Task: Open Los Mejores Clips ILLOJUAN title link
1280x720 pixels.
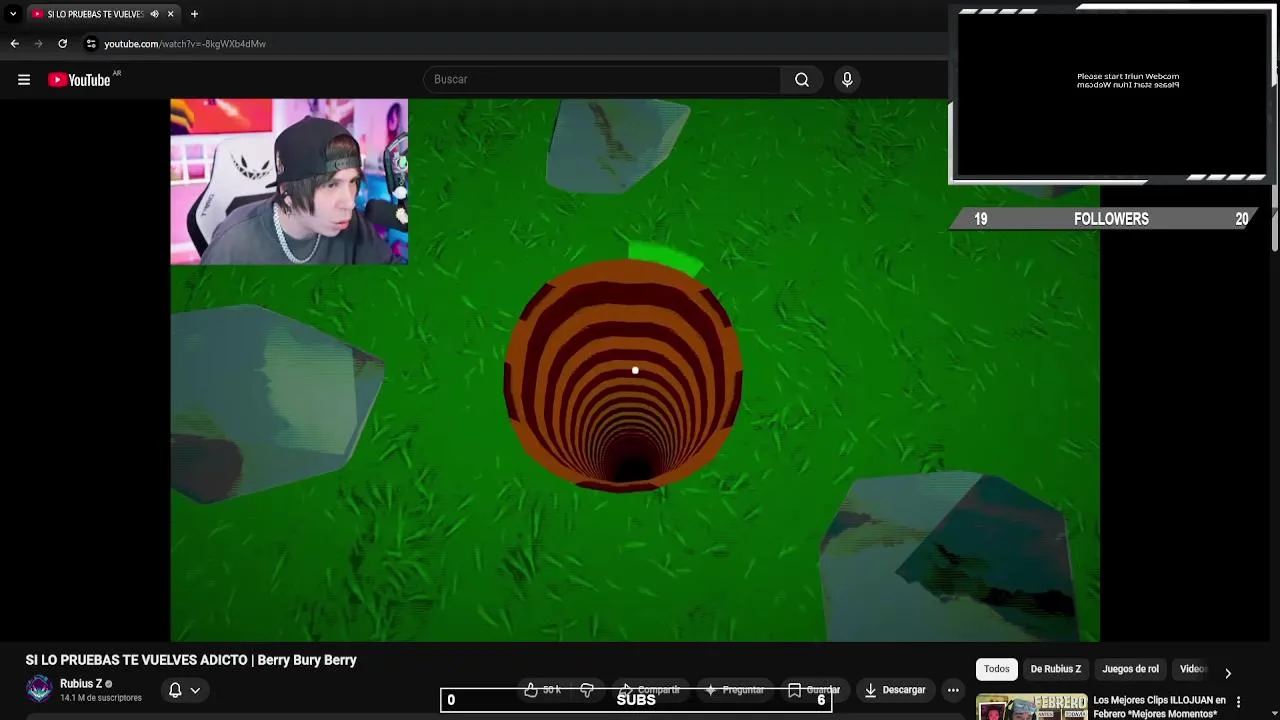Action: (1160, 707)
